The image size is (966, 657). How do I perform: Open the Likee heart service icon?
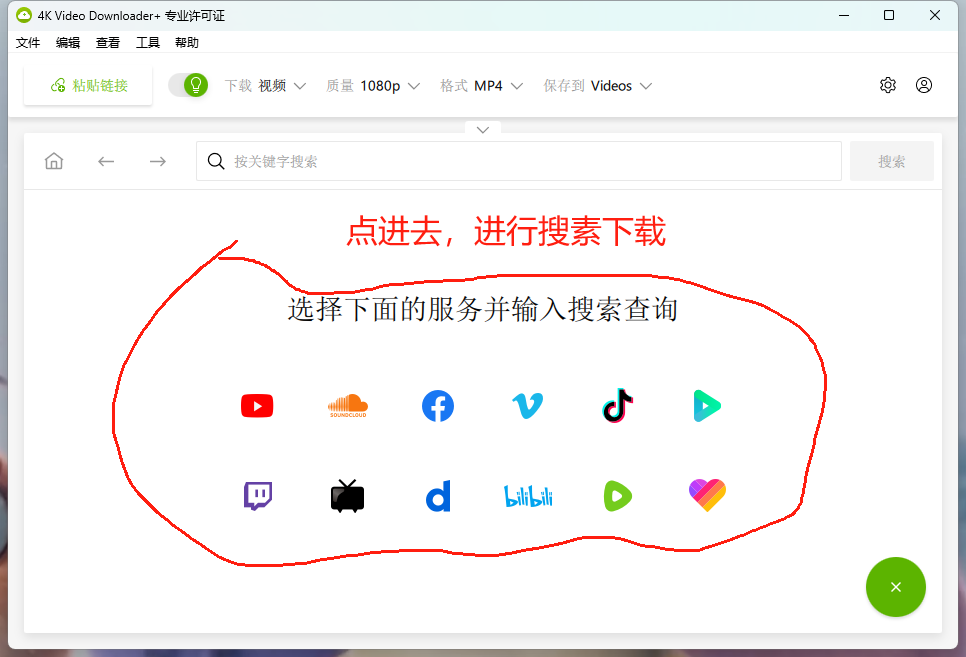point(707,496)
